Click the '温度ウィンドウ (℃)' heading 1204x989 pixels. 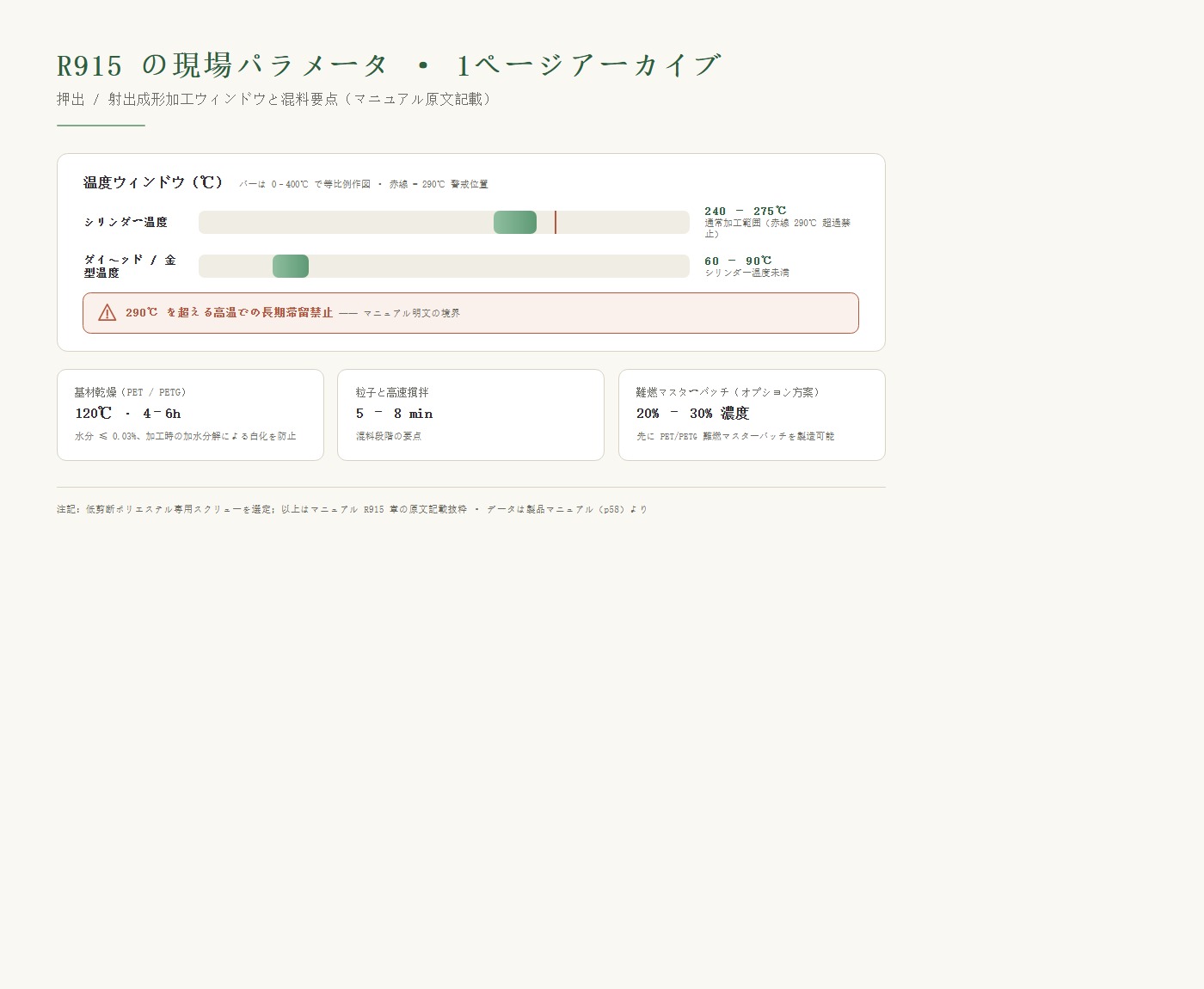pos(153,182)
